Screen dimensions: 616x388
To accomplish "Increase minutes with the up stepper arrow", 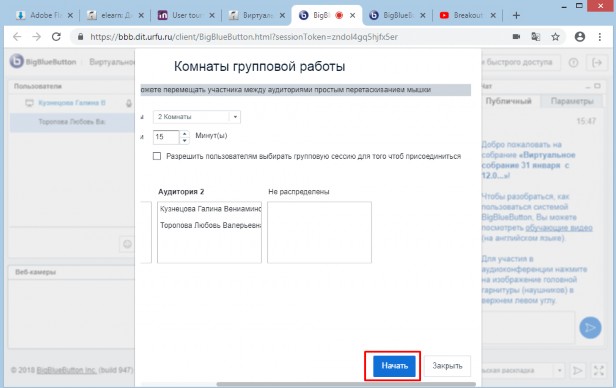I will click(x=185, y=134).
